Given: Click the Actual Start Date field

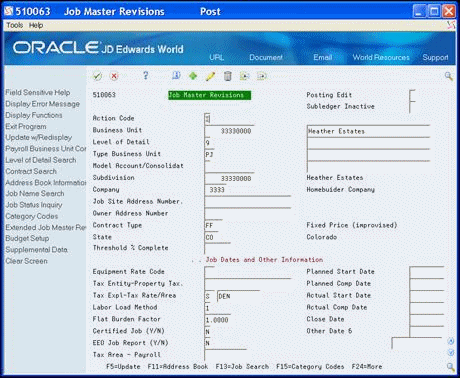Looking at the screenshot, I should pos(427,296).
